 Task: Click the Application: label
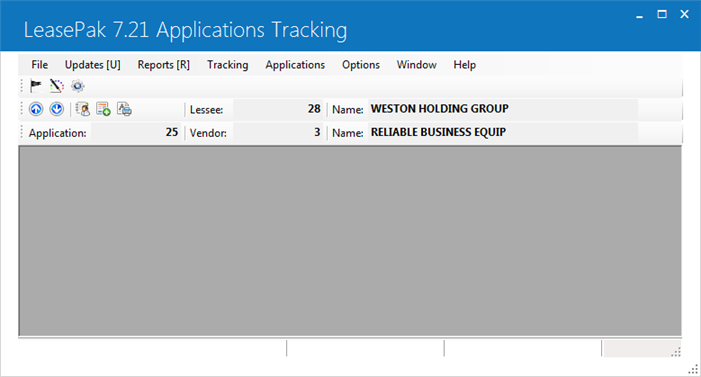58,133
